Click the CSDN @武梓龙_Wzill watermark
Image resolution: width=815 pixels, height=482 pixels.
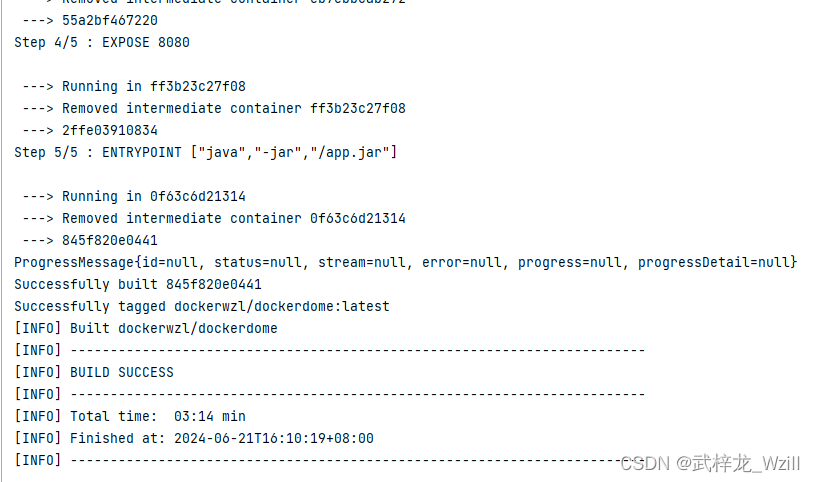710,463
